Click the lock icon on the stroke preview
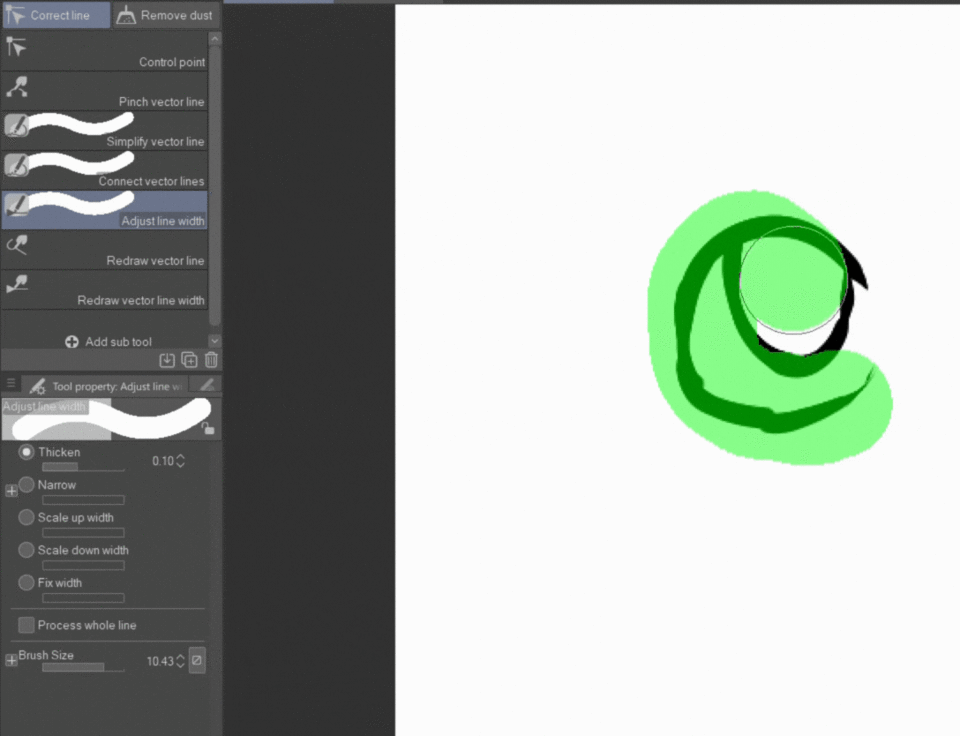The image size is (960, 736). (x=208, y=427)
